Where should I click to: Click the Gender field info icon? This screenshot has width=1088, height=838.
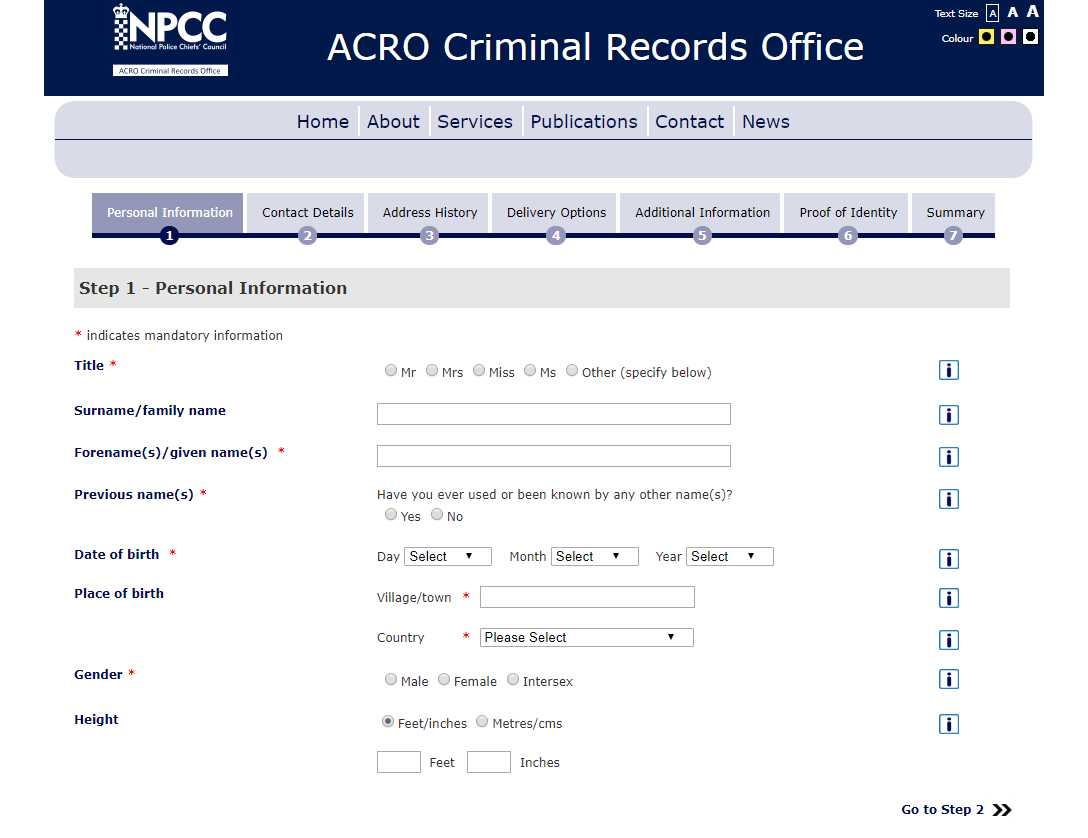[948, 678]
